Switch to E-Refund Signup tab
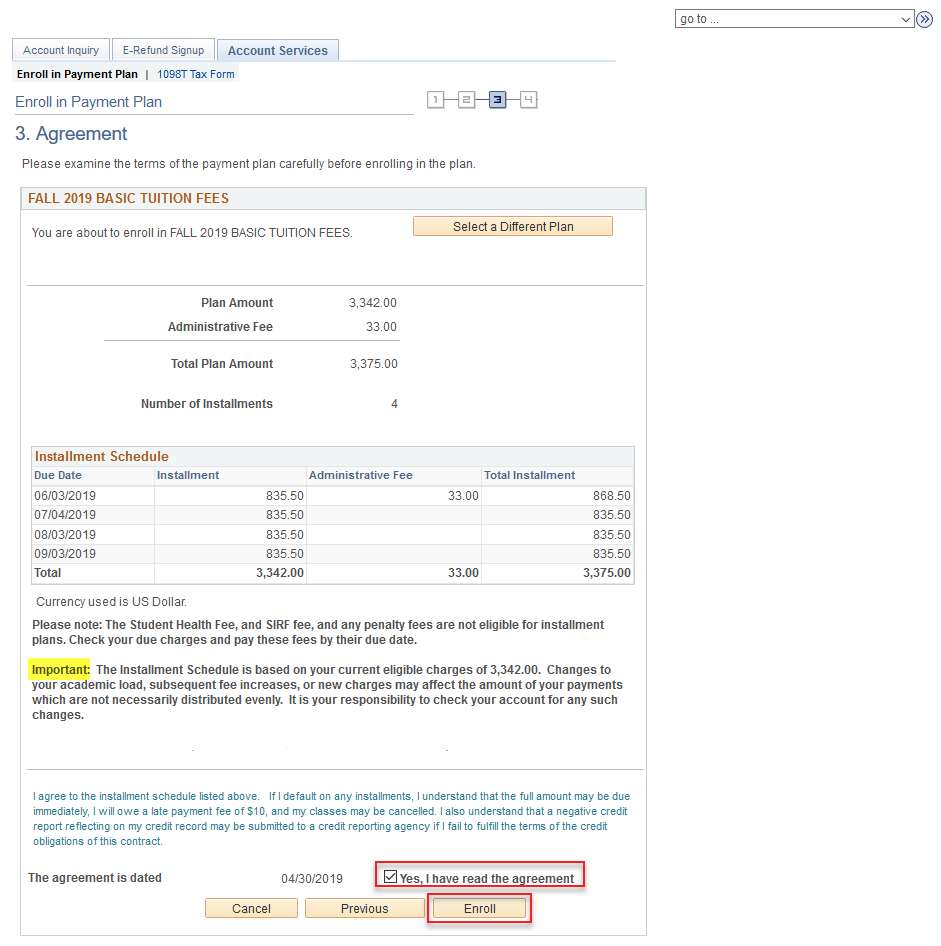 point(163,50)
